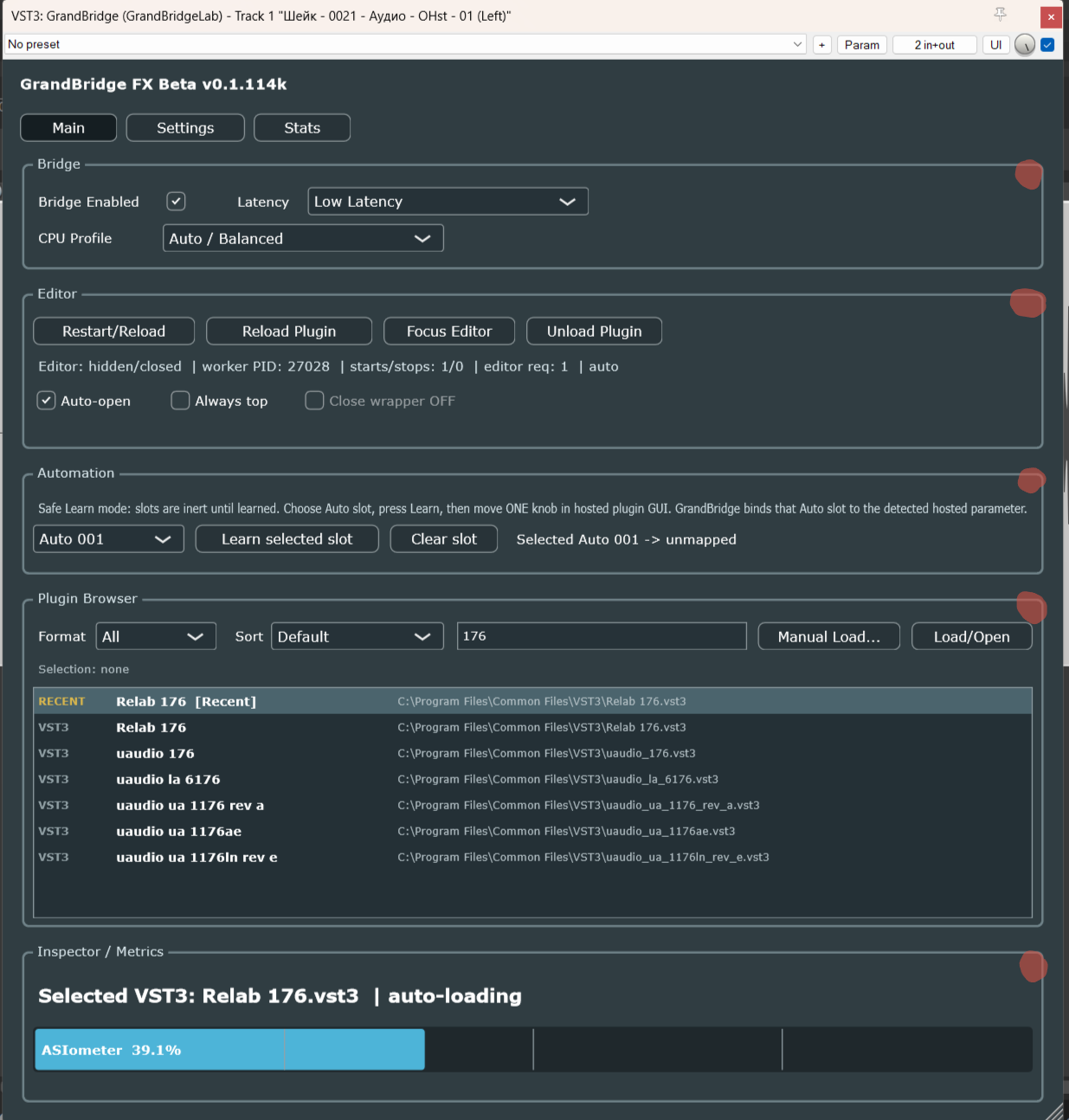Switch to the Stats tab
1069x1120 pixels.
pos(302,128)
